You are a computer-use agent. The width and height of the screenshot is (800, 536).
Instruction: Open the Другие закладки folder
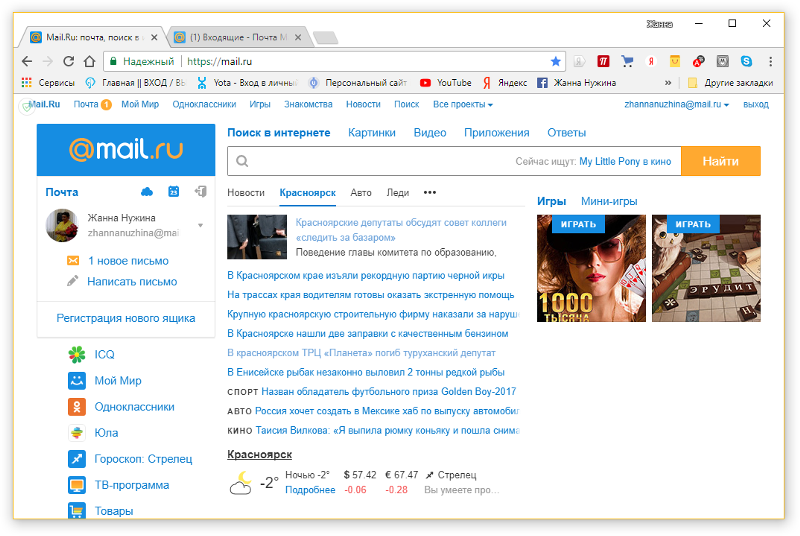tap(730, 83)
